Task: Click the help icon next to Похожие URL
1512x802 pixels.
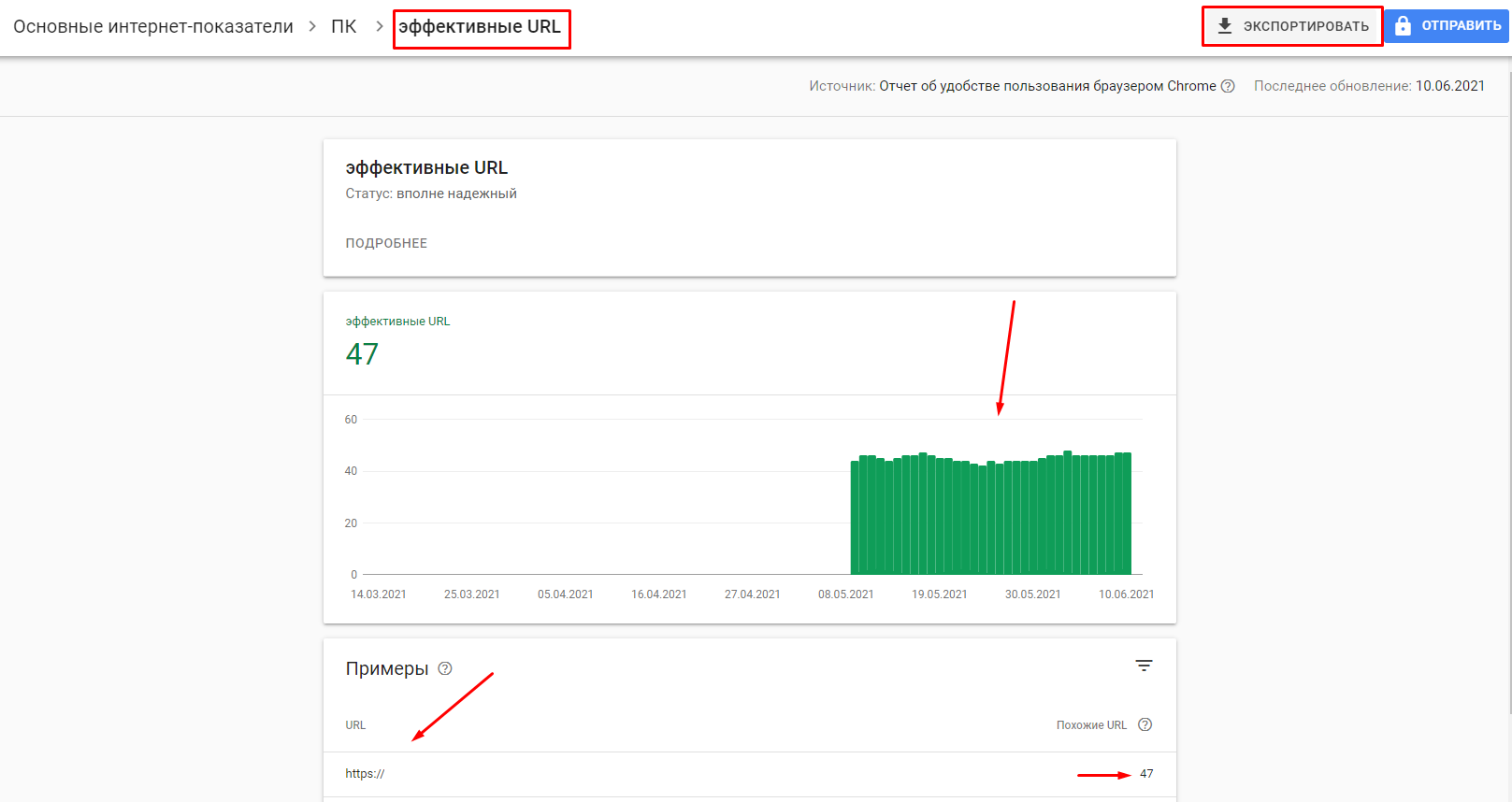Action: point(1145,724)
